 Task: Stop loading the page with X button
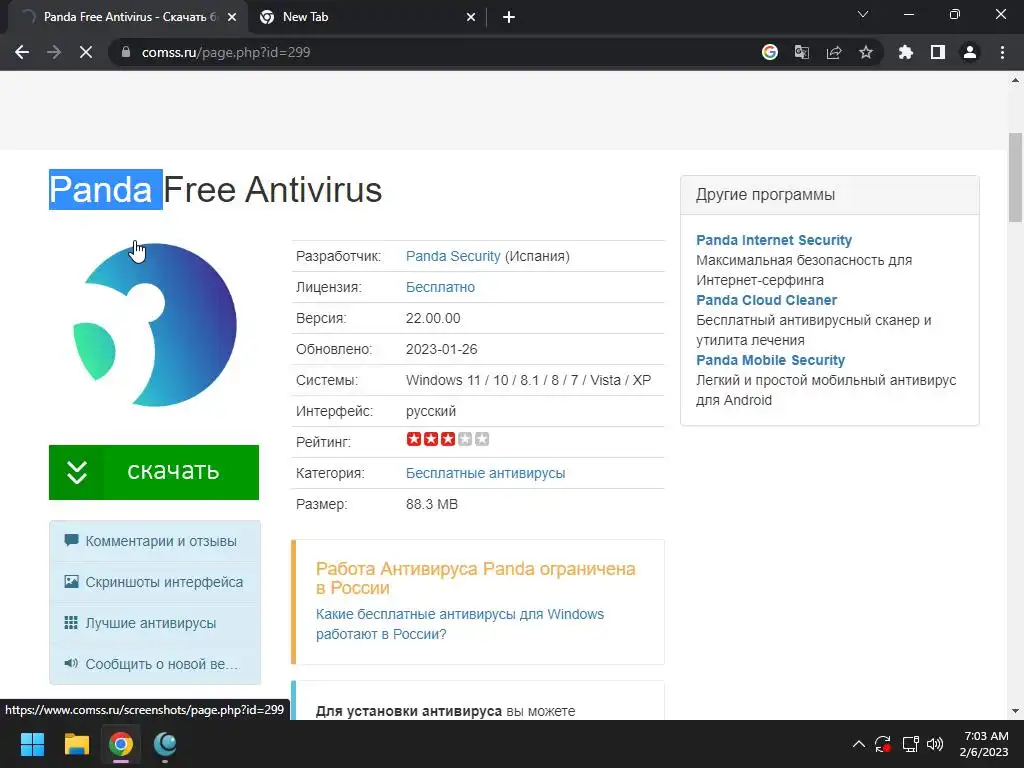(86, 52)
